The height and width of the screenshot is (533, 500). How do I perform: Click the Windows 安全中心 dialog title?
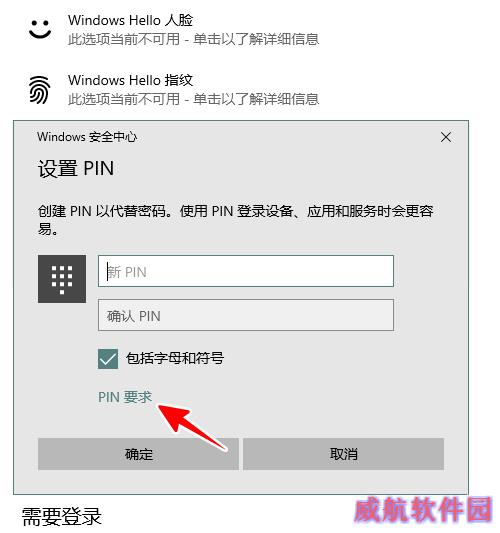87,137
